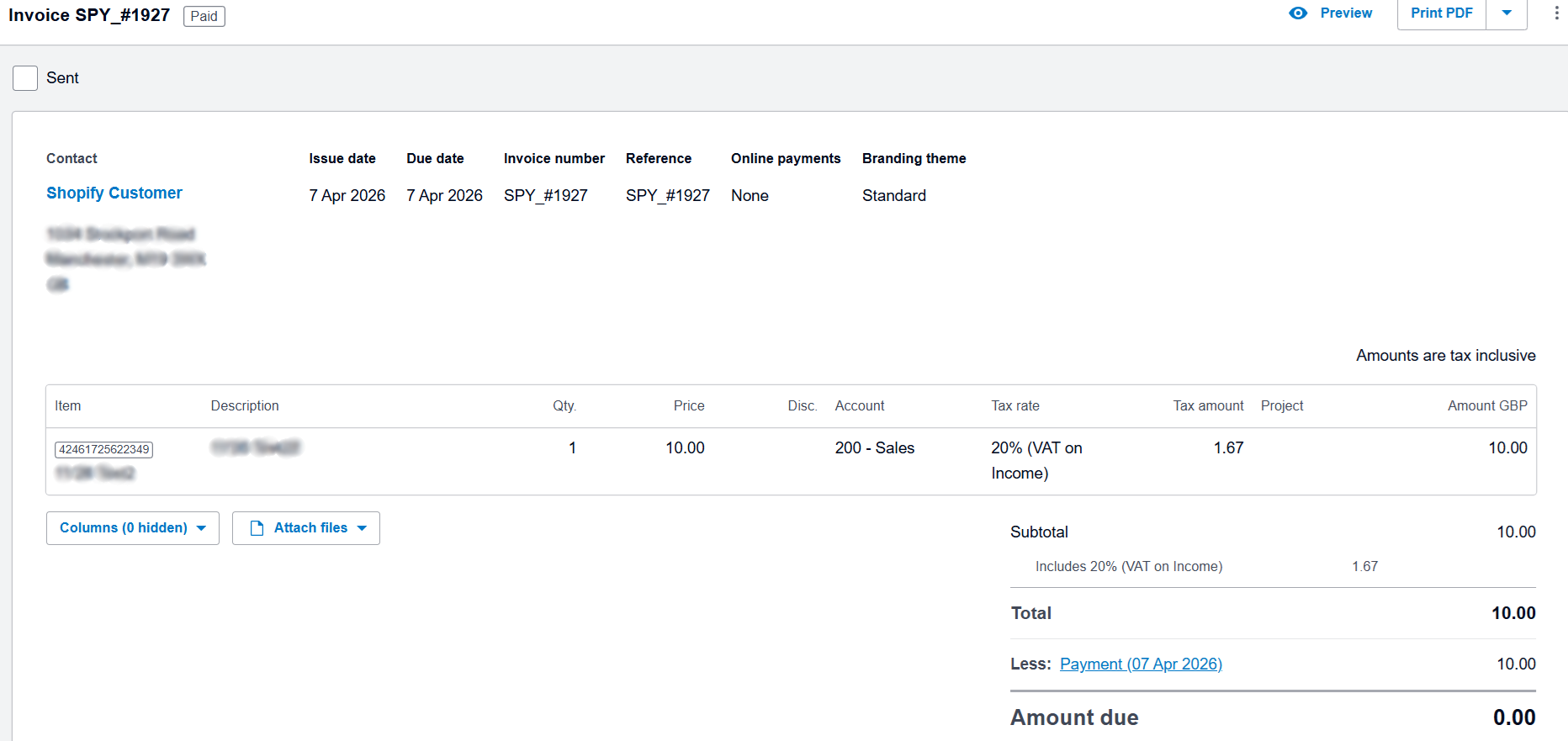
Task: Expand the Print PDF dropdown arrow
Action: pos(1507,13)
